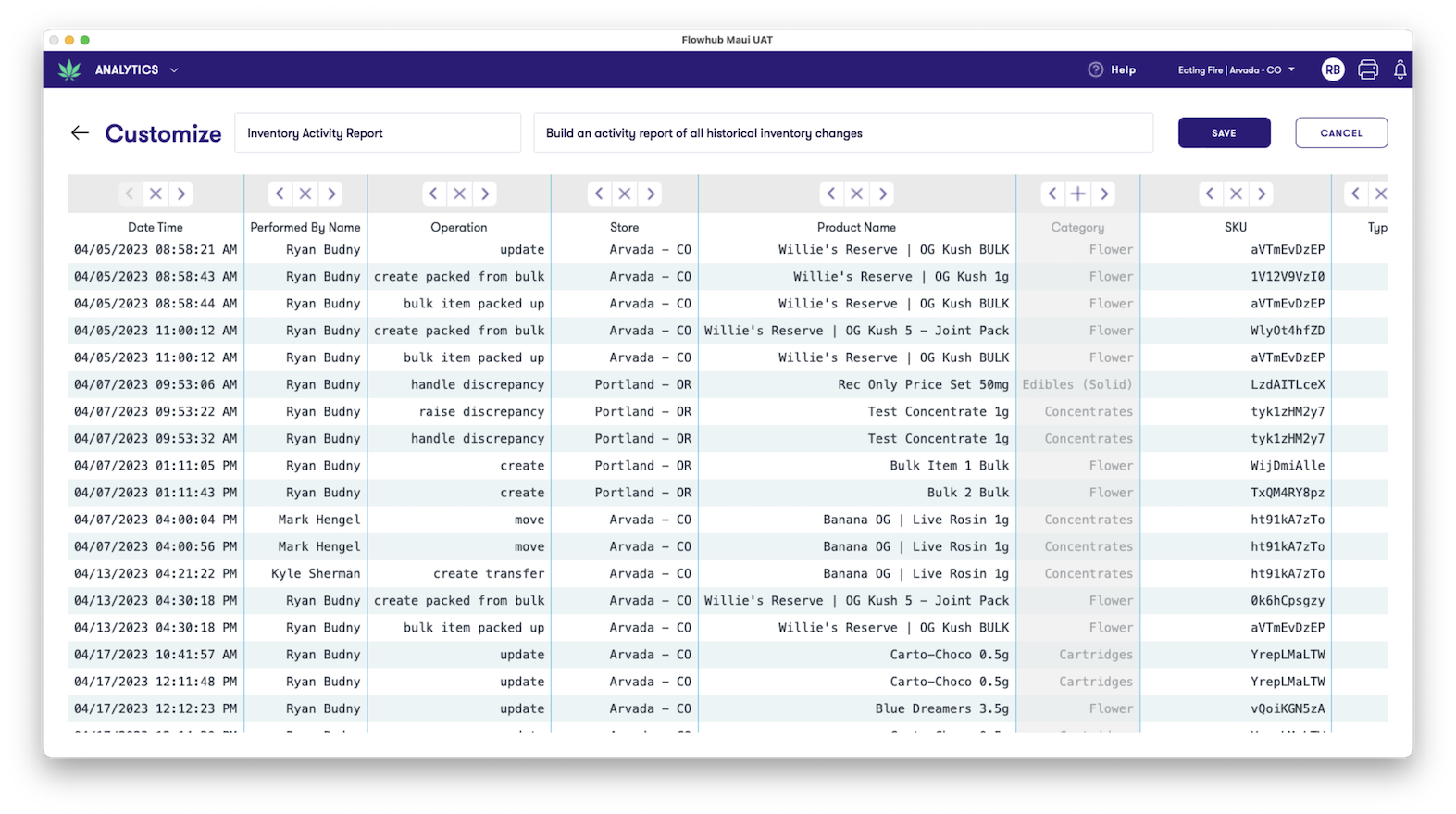Select the 'Rec Only Price Set 50mg' cell

(x=923, y=384)
